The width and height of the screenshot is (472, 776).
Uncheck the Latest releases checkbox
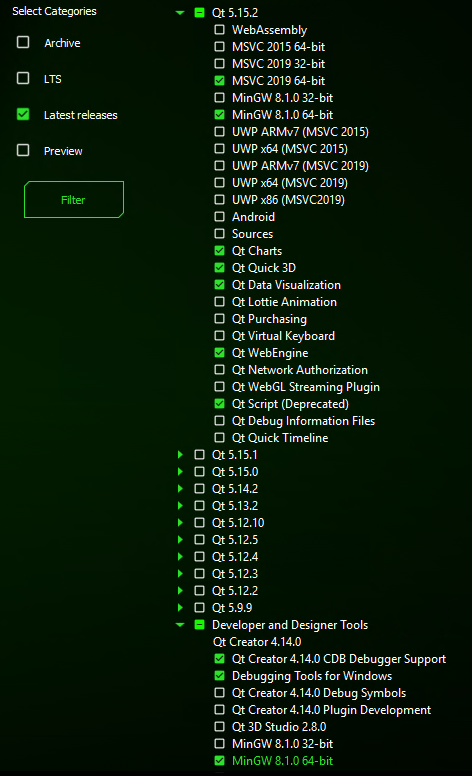click(x=23, y=114)
